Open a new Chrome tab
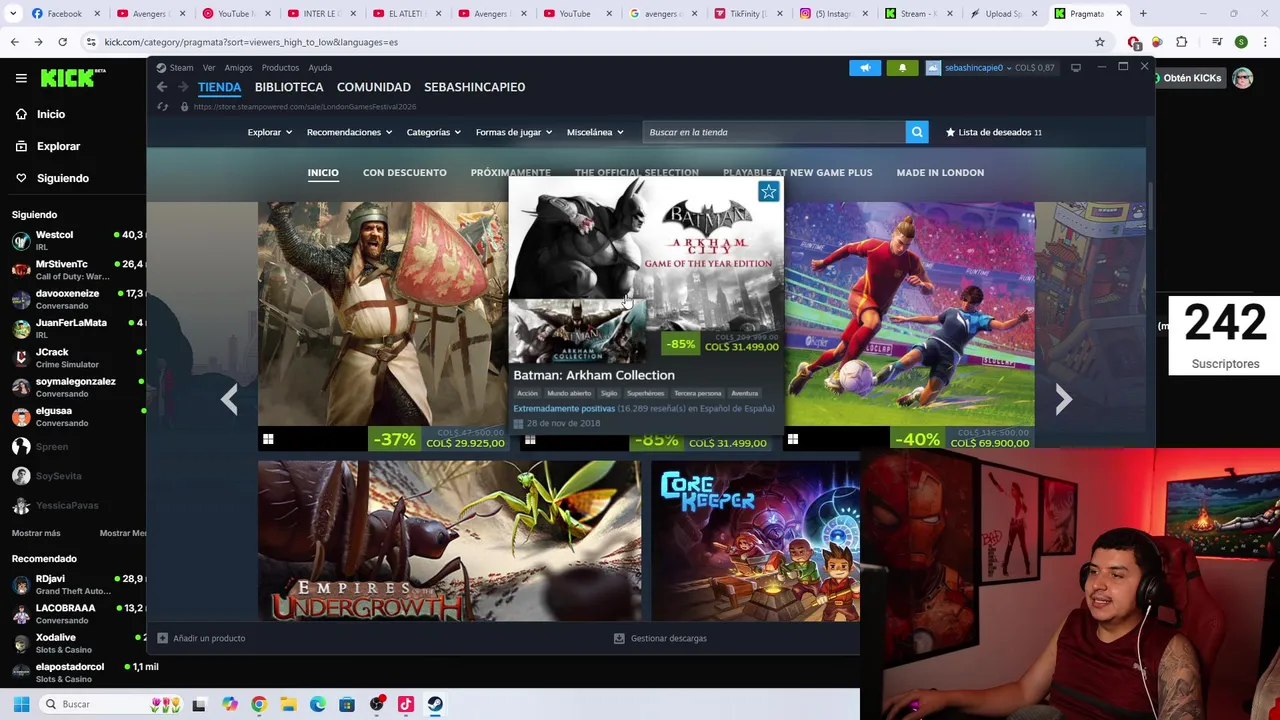The height and width of the screenshot is (720, 1280). tap(1143, 14)
